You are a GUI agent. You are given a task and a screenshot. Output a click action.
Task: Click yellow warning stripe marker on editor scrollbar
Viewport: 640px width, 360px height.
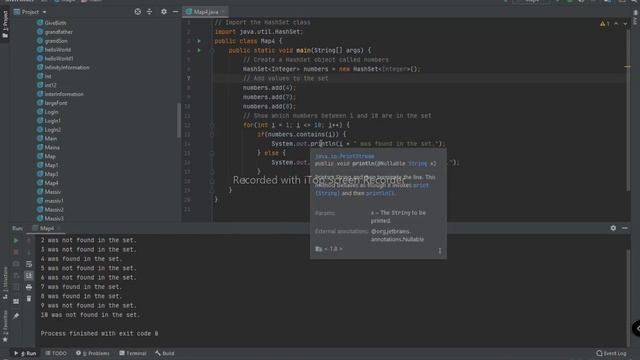pos(627,67)
